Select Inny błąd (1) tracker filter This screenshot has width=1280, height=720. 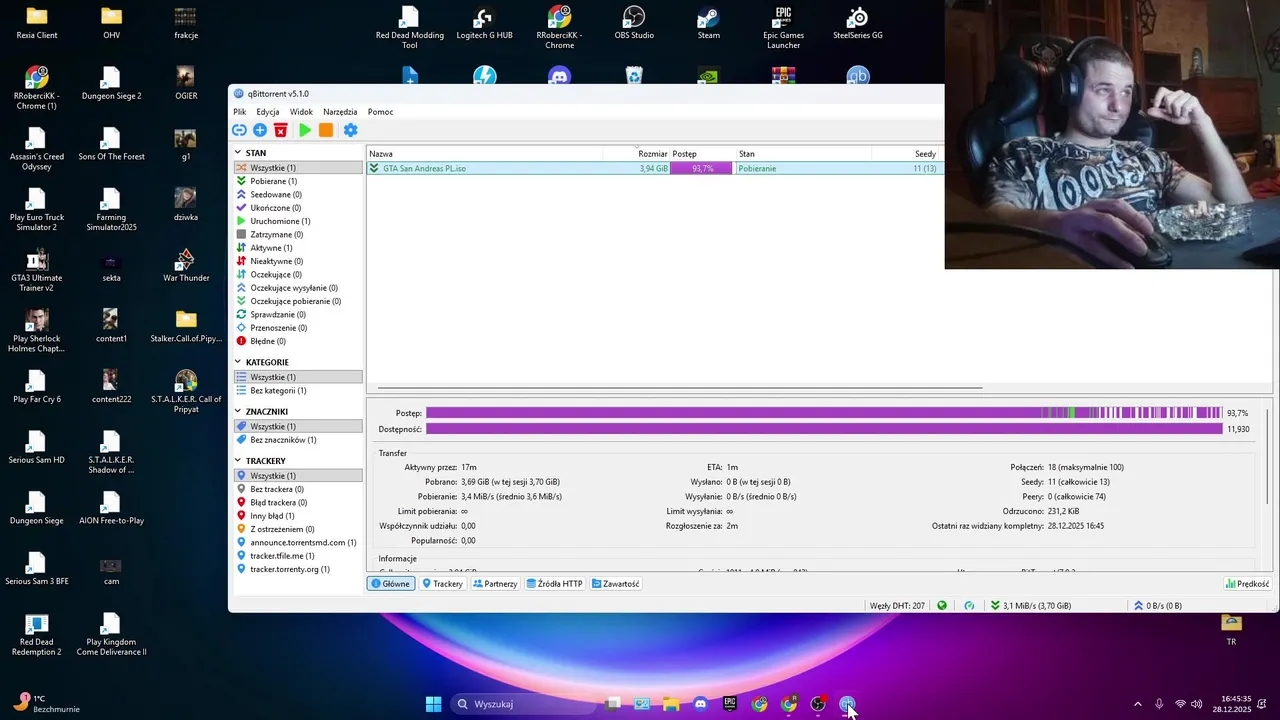pyautogui.click(x=298, y=516)
